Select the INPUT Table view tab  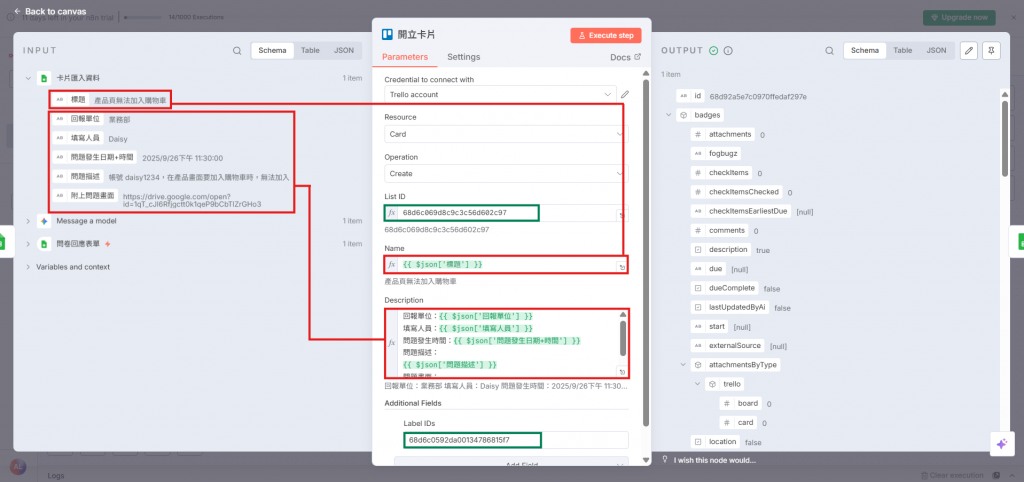(x=310, y=50)
